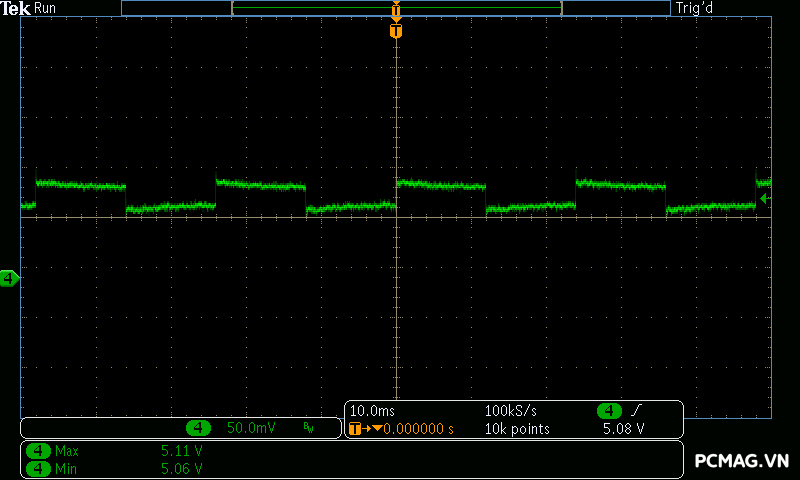This screenshot has height=480, width=800.
Task: Click the bandwidth limit Bw indicator
Action: click(308, 428)
